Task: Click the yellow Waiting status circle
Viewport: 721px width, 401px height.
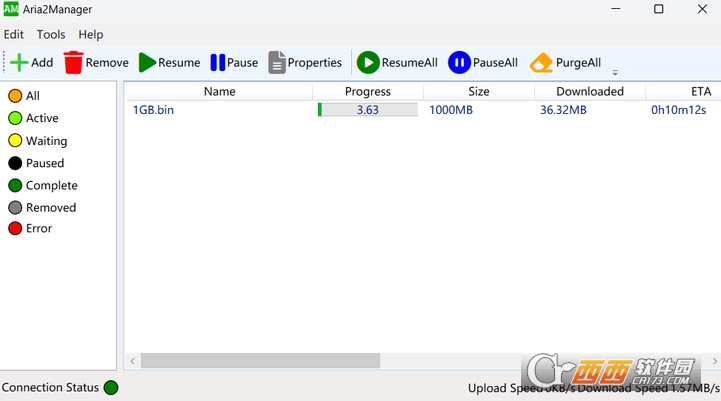Action: (x=15, y=141)
